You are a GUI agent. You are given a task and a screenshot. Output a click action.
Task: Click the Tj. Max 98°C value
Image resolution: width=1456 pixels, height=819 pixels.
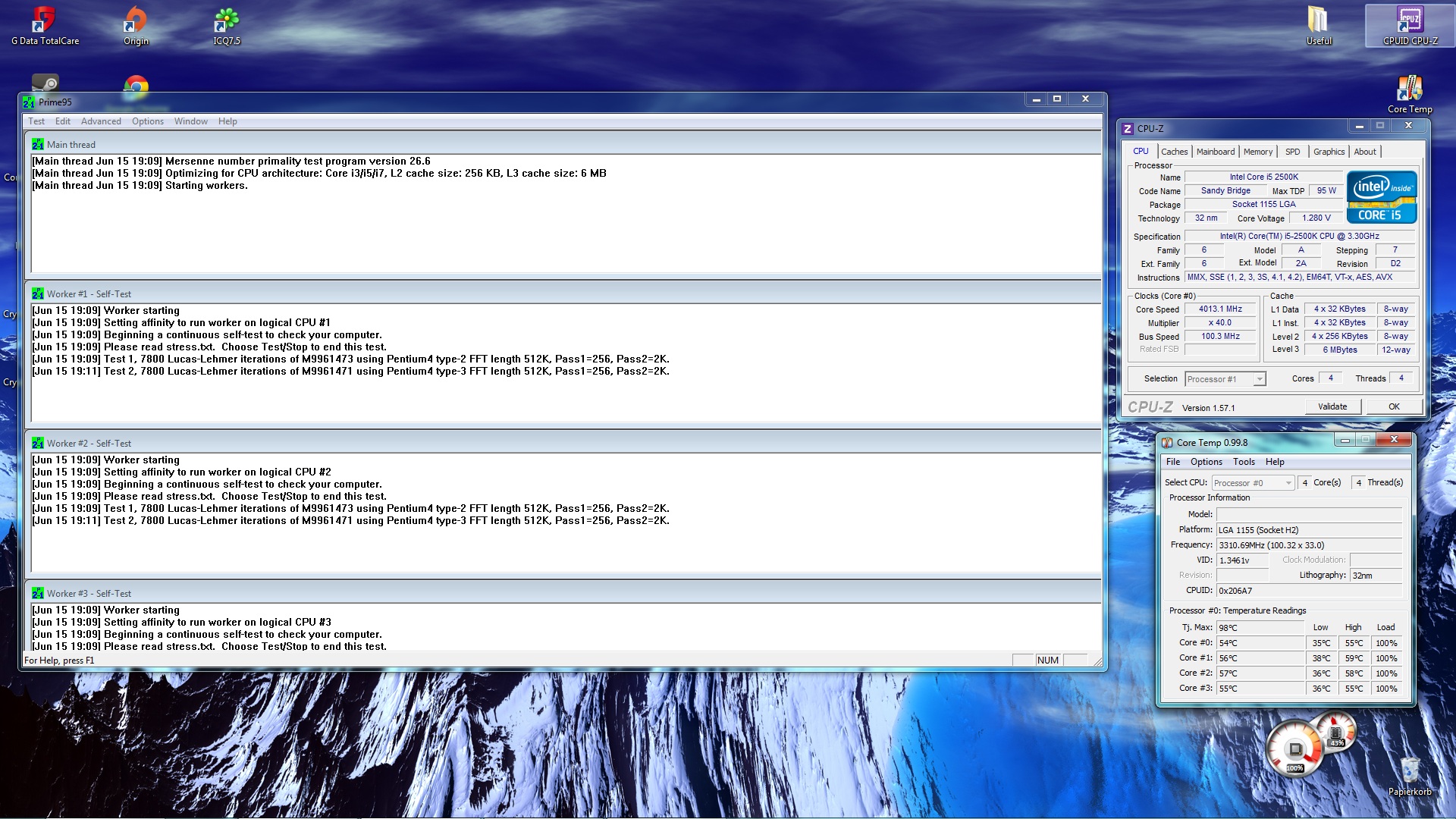(1260, 628)
